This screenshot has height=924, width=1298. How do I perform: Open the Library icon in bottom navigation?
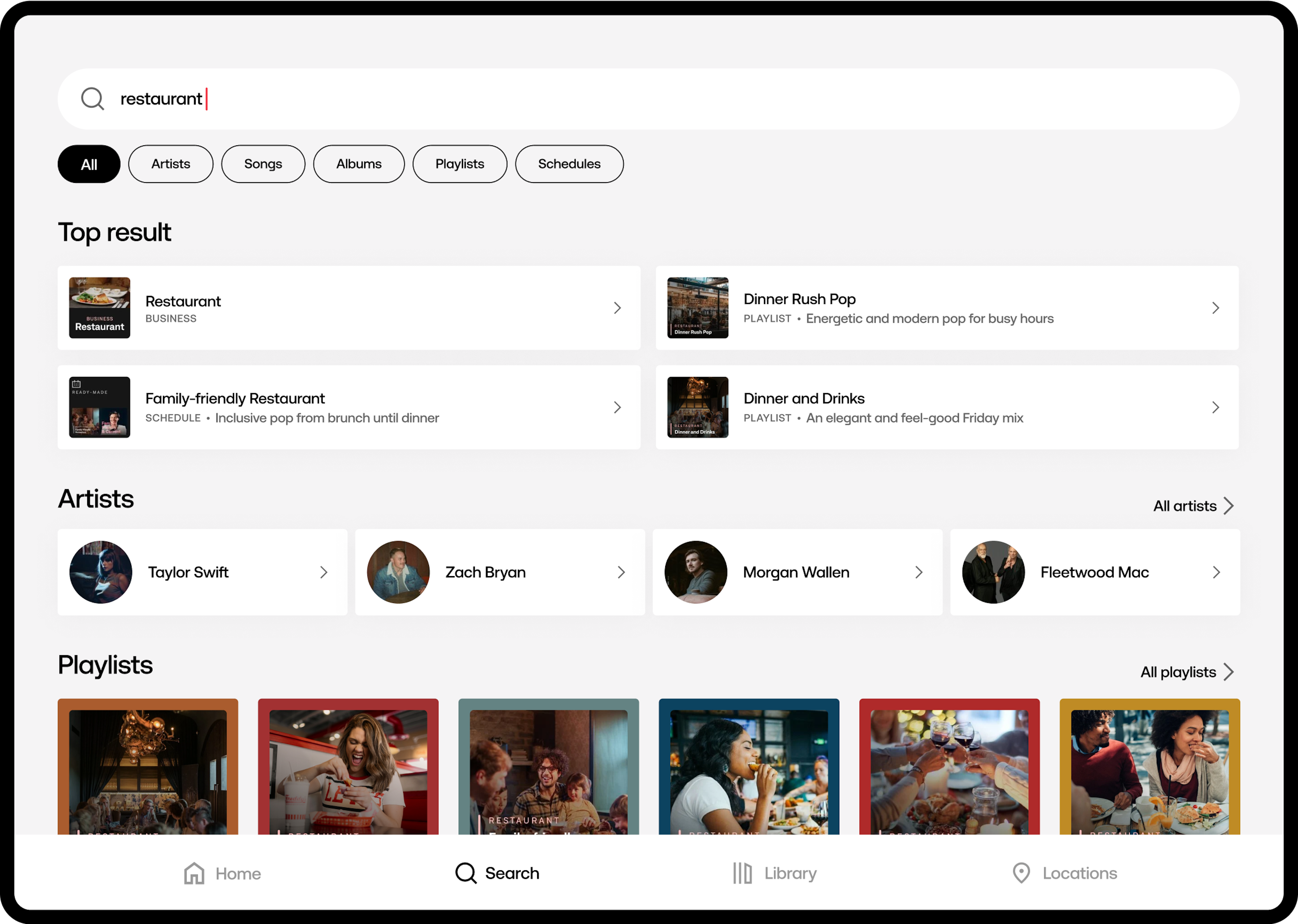[742, 873]
